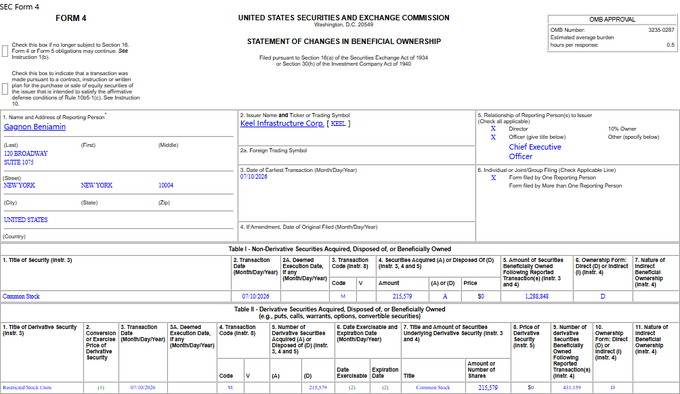Screen dimensions: 680x394
Task: Select the SUITE 1075 address line
Action: [19, 162]
